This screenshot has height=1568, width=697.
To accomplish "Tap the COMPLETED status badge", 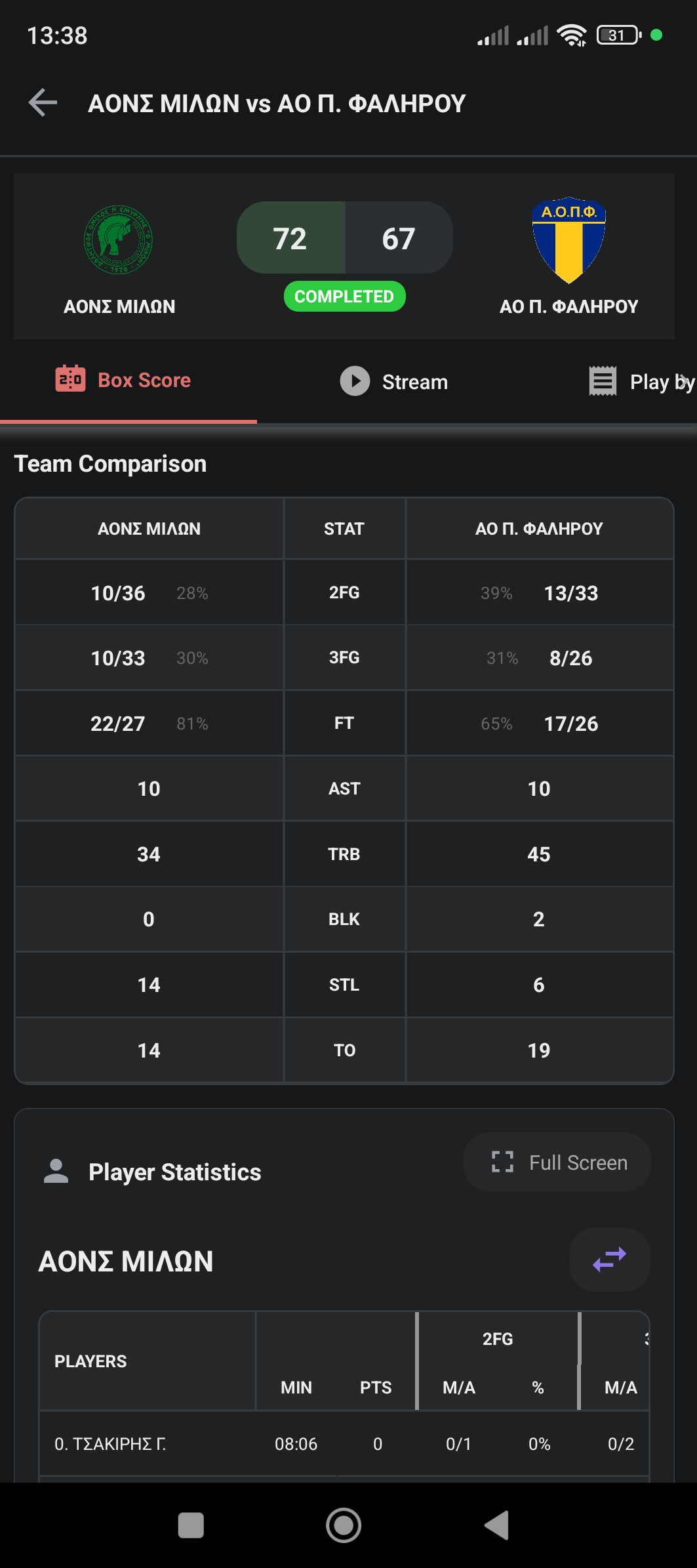I will point(344,297).
